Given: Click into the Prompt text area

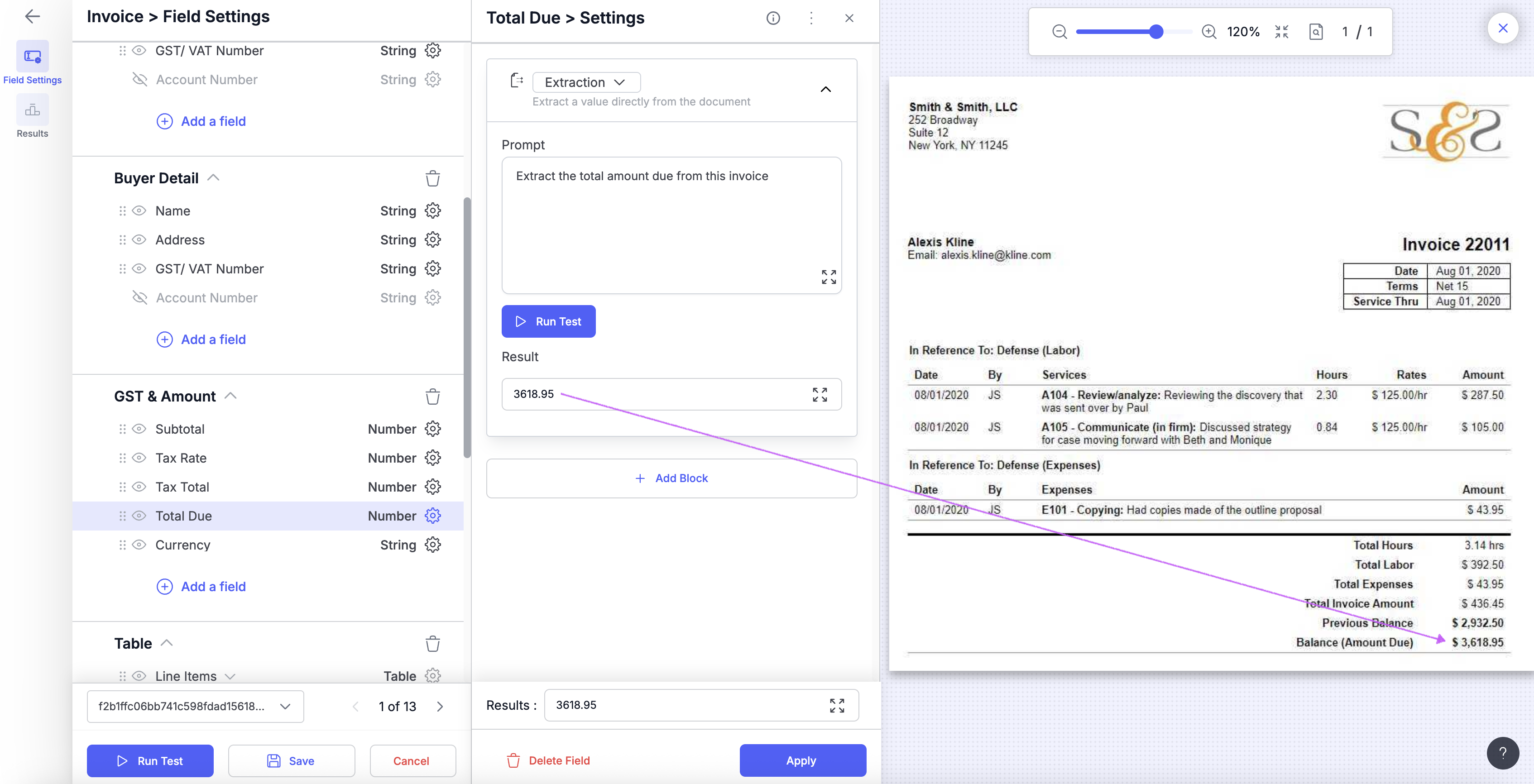Looking at the screenshot, I should click(671, 225).
